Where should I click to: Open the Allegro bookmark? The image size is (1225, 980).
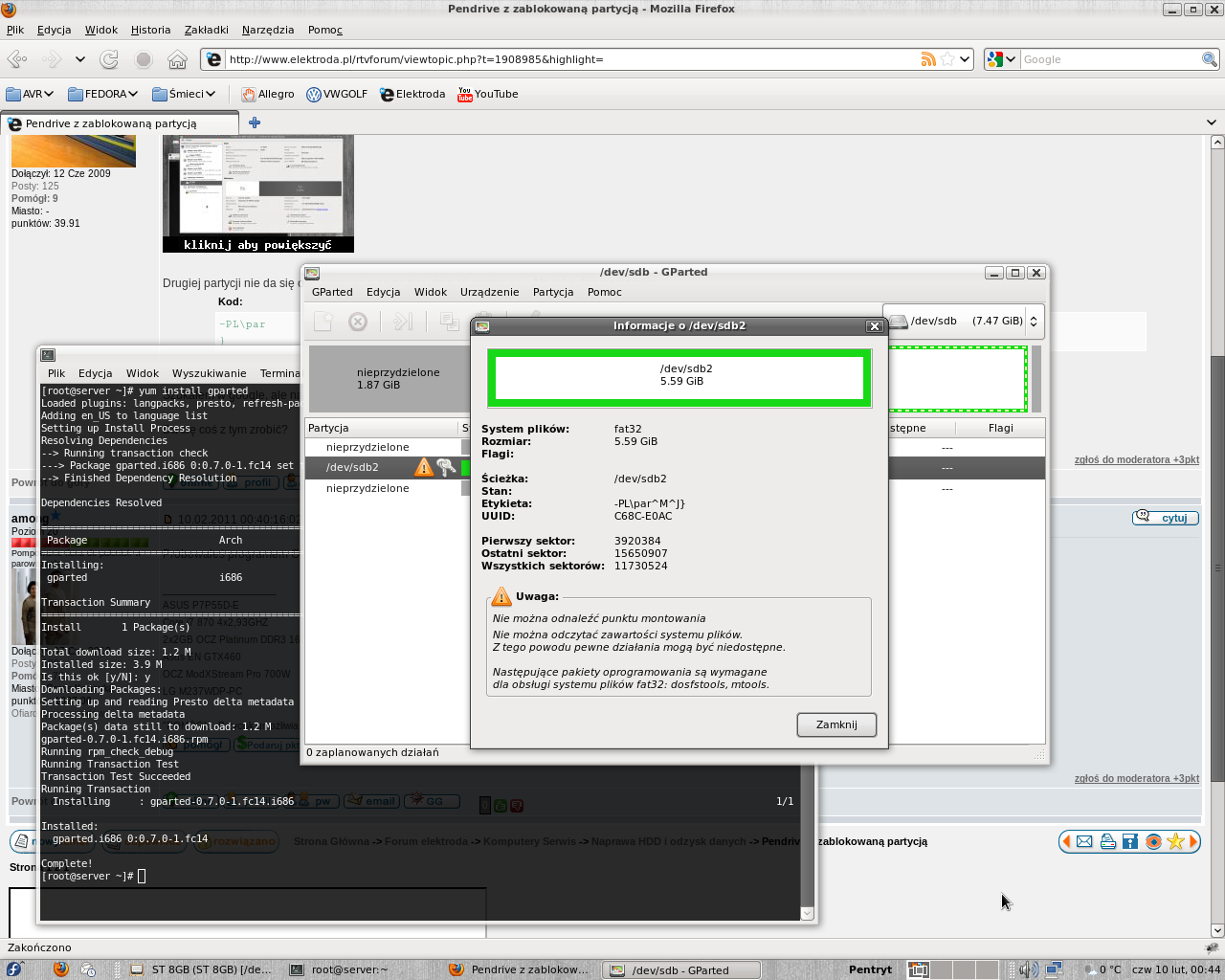[268, 94]
